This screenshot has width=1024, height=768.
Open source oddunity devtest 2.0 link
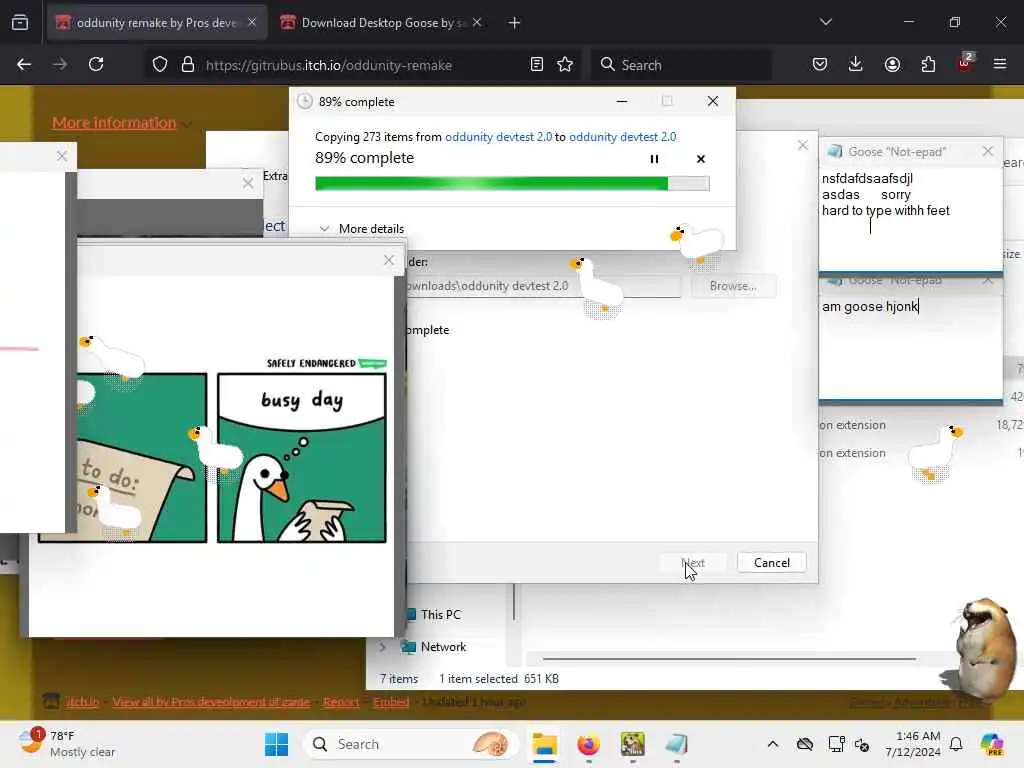pyautogui.click(x=498, y=136)
